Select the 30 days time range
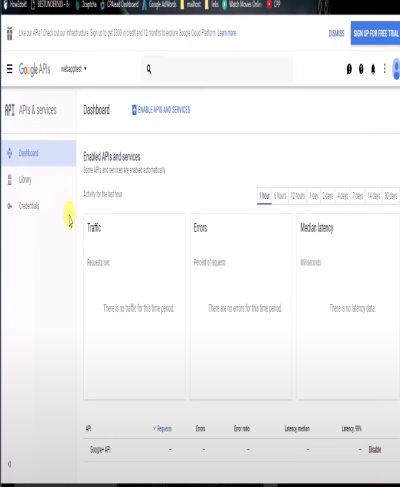 391,196
